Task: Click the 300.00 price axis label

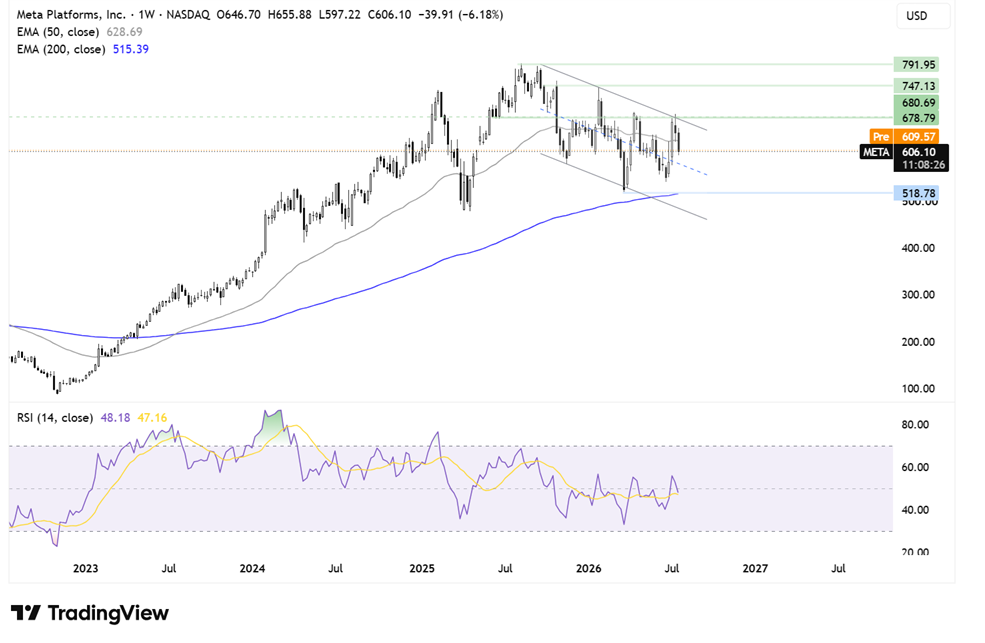Action: pyautogui.click(x=918, y=294)
